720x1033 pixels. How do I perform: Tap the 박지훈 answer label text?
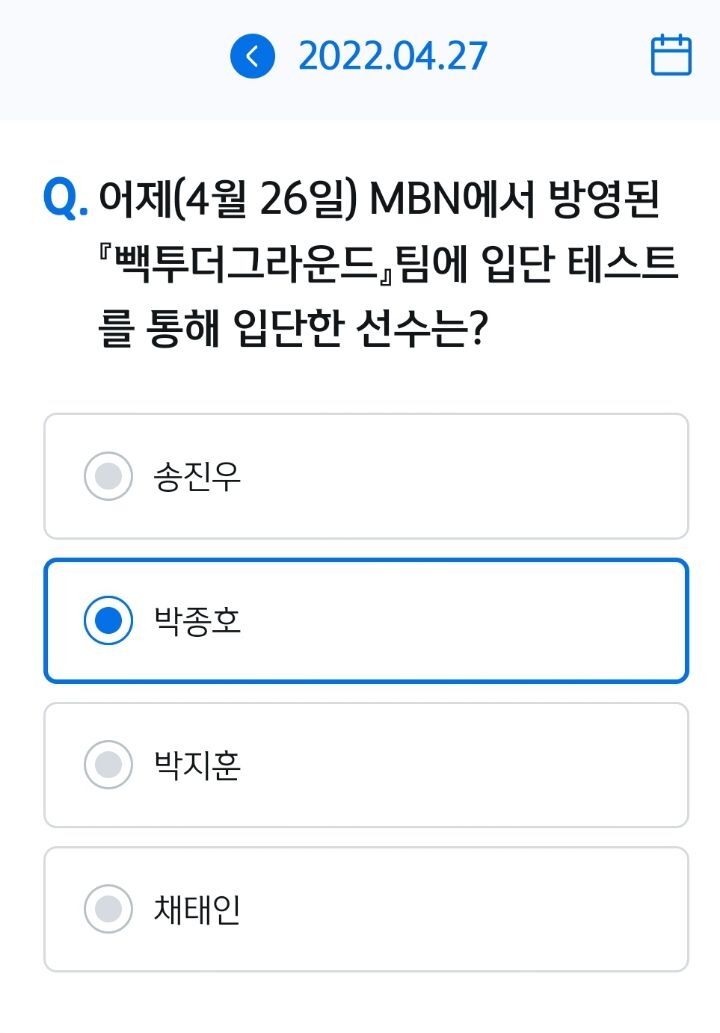click(197, 766)
